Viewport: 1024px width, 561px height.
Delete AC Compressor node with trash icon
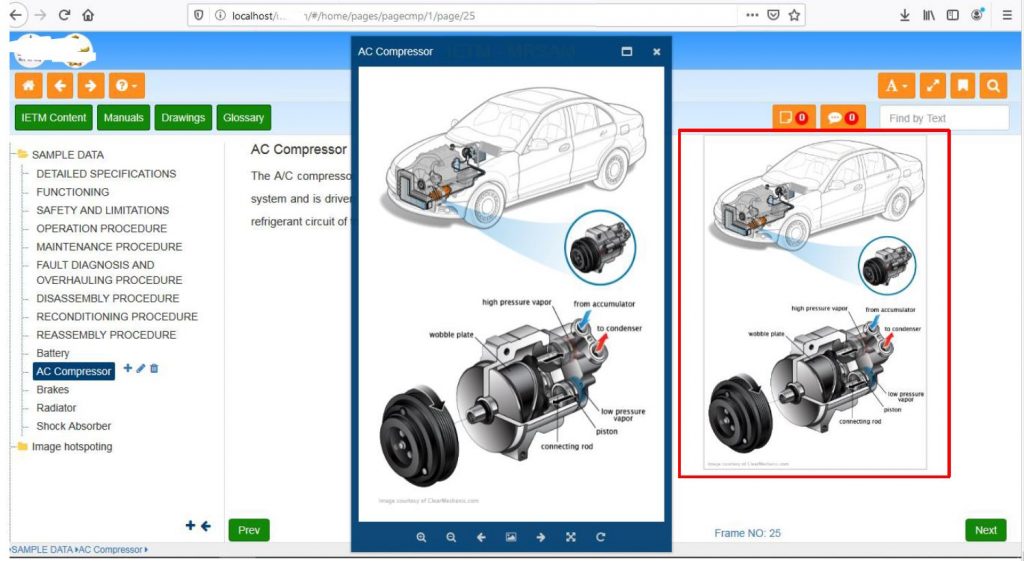point(154,368)
